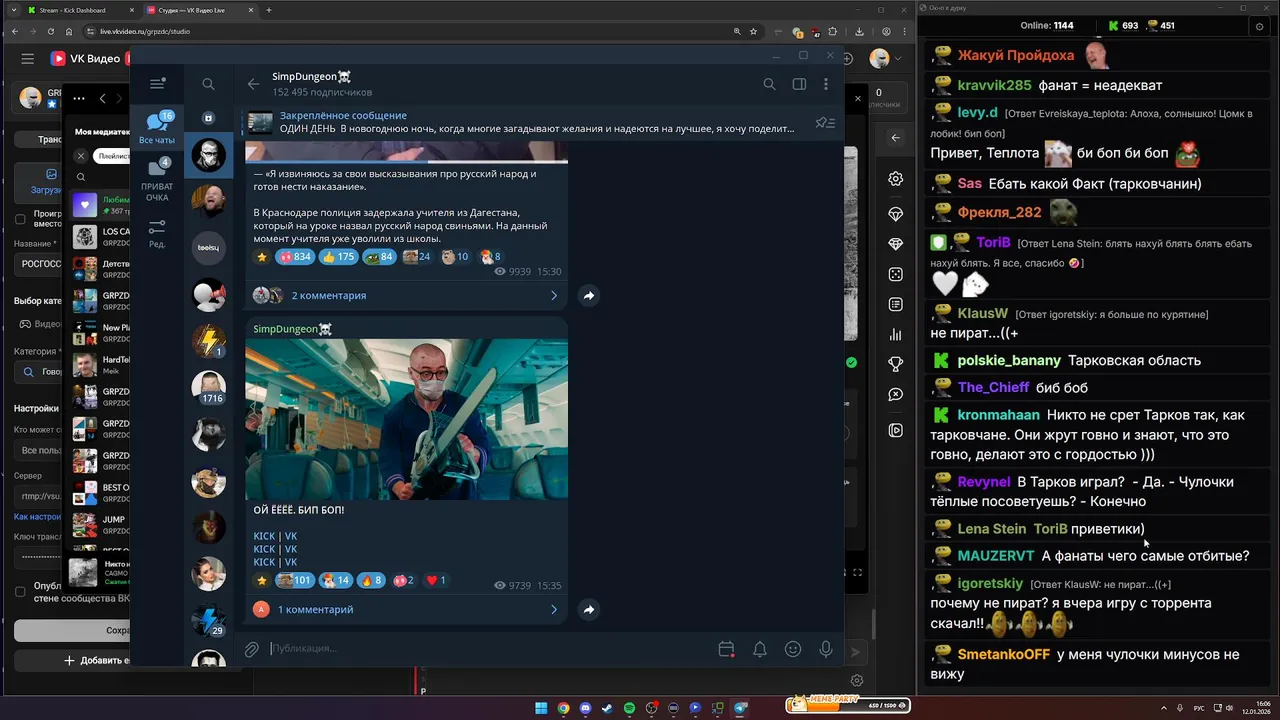
Task: Select the 'JUMP' track in media library
Action: tap(100, 525)
